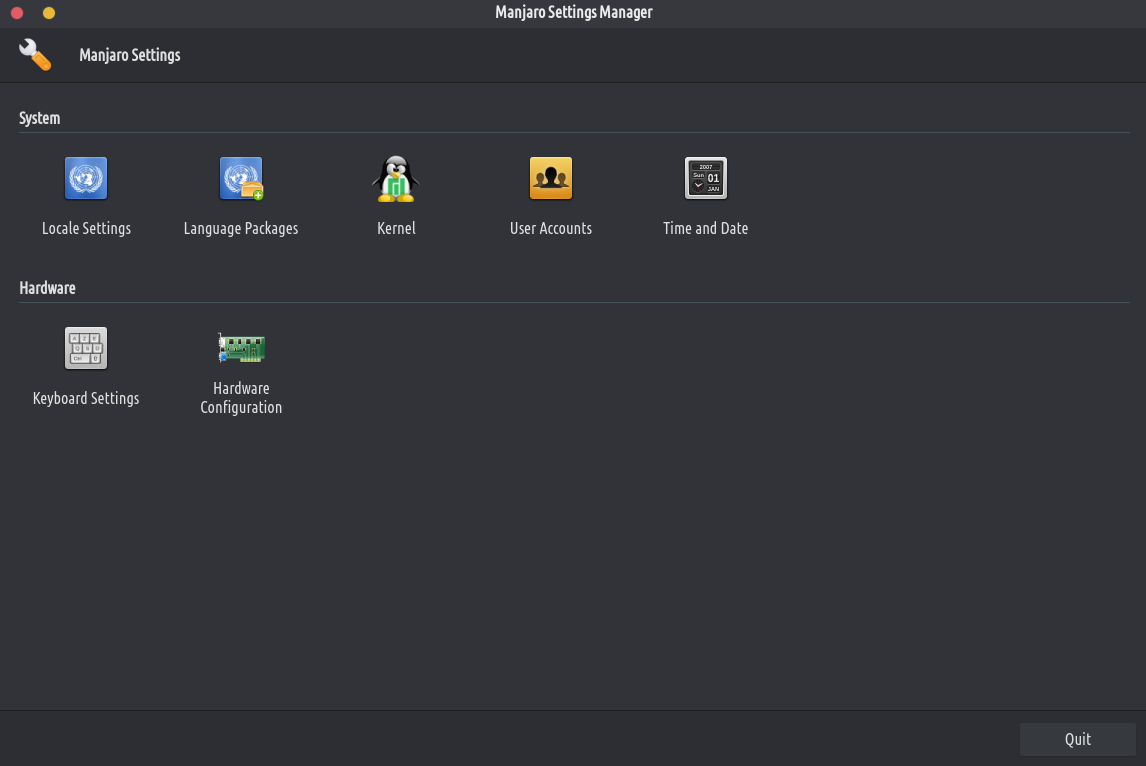Click the wrench icon in header

pyautogui.click(x=35, y=55)
